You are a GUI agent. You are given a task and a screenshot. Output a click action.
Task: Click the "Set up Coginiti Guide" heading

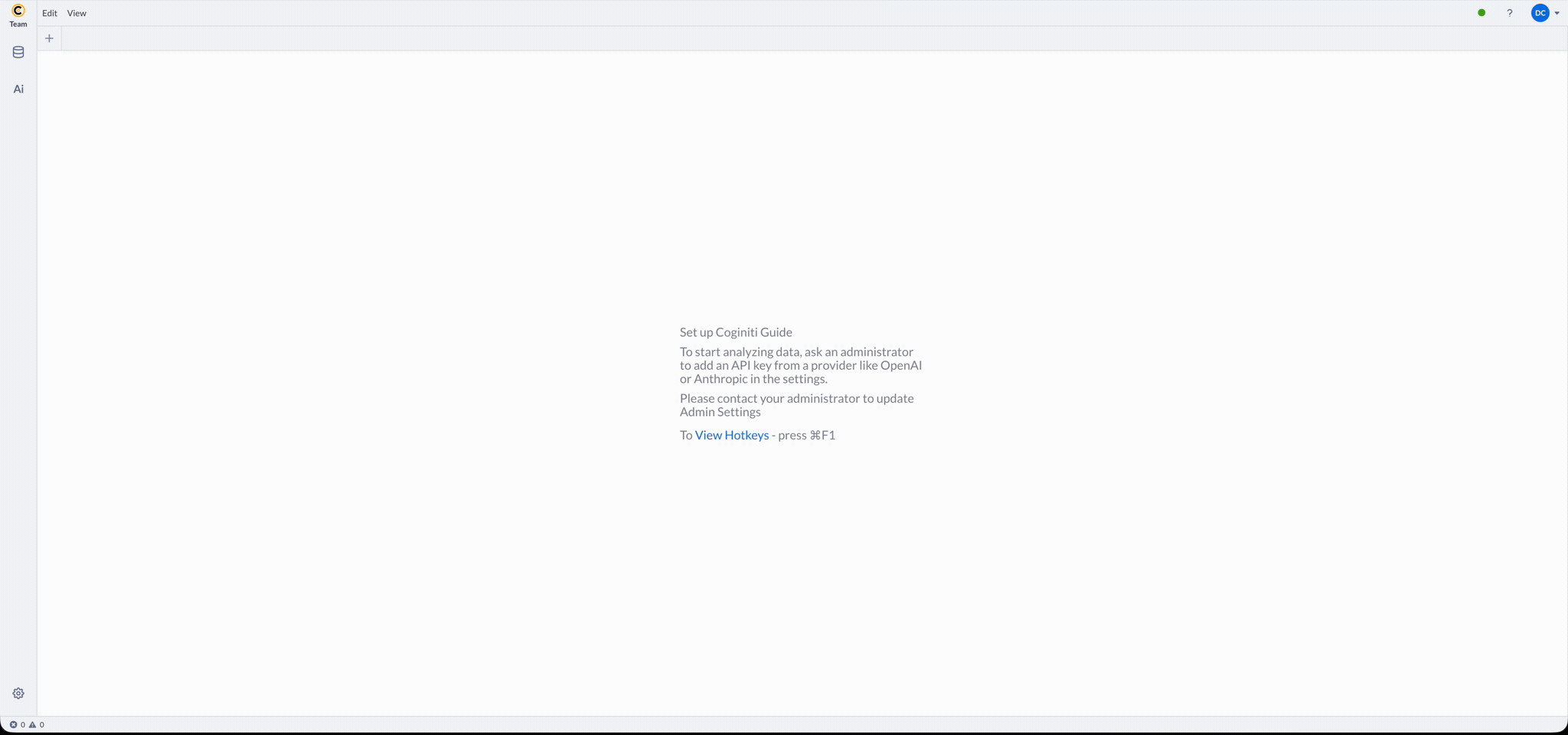736,332
